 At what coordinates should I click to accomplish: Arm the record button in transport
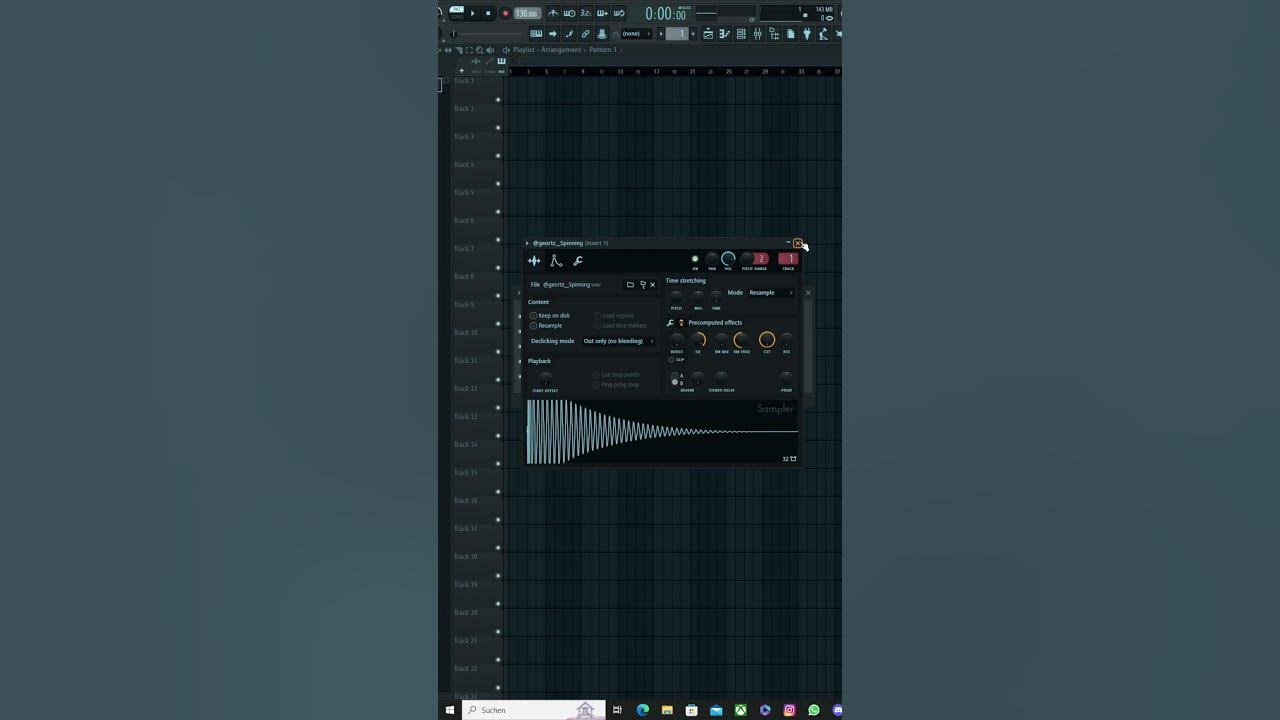505,13
